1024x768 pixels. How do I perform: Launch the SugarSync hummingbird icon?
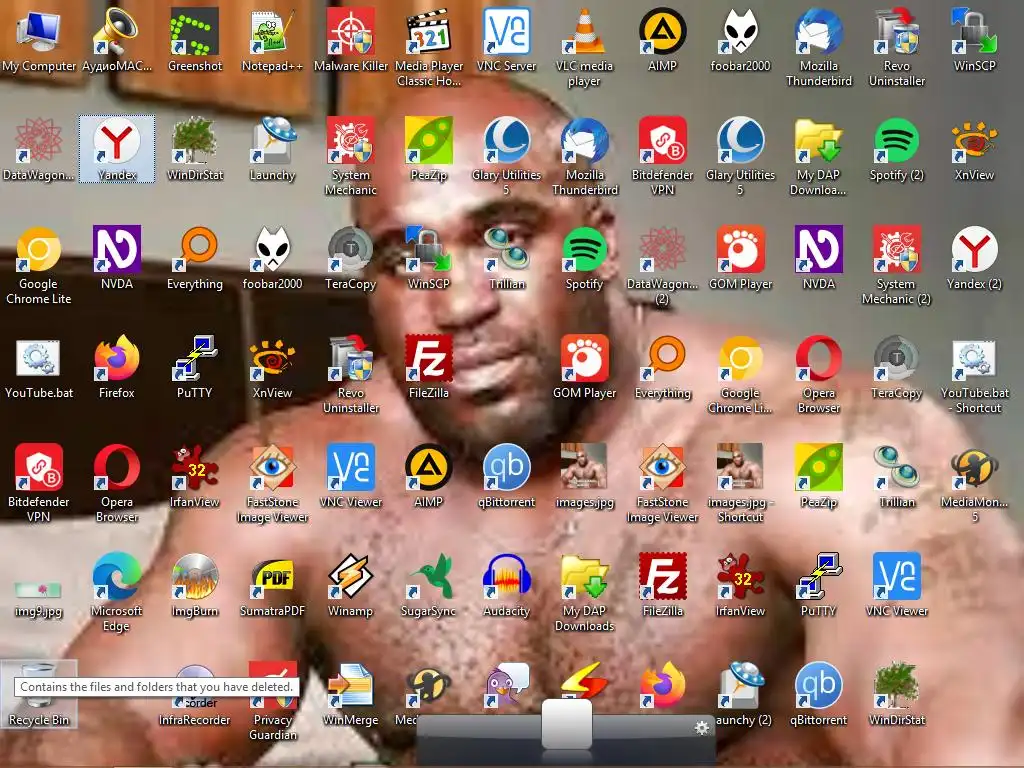click(x=428, y=586)
